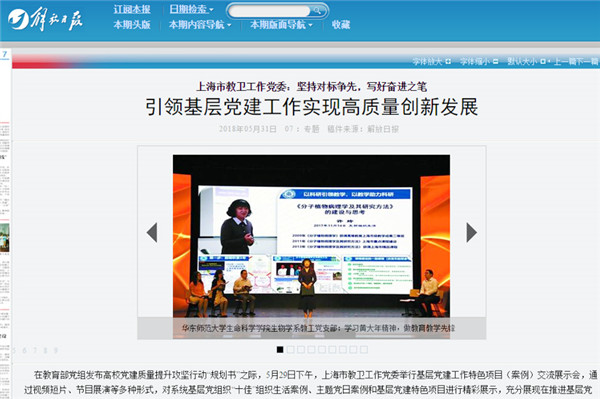Click the fifth slideshow indicator square
Image resolution: width=600 pixels, height=399 pixels.
[322, 349]
